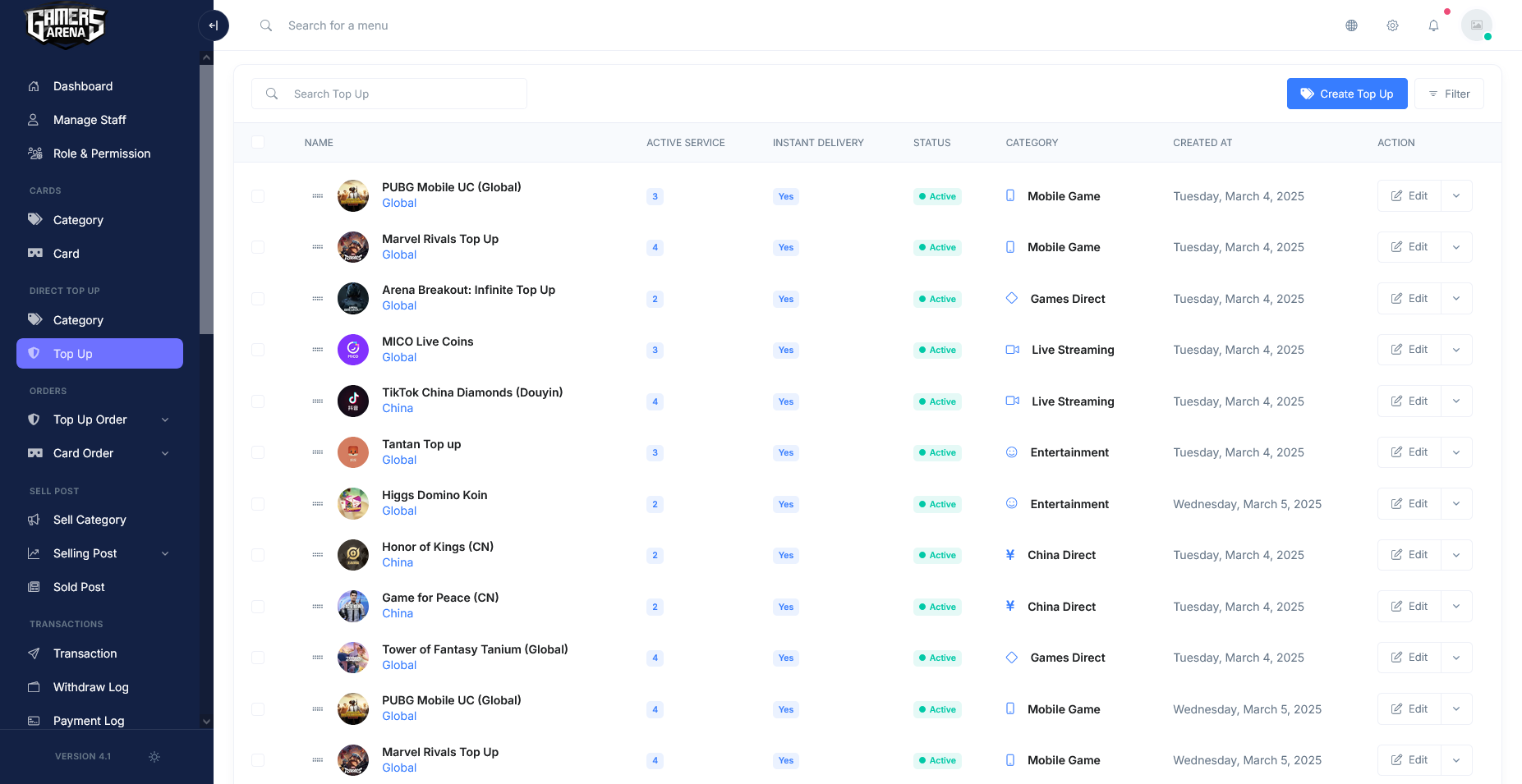Click the drag handle for Arena Breakout row
This screenshot has width=1522, height=784.
(318, 299)
